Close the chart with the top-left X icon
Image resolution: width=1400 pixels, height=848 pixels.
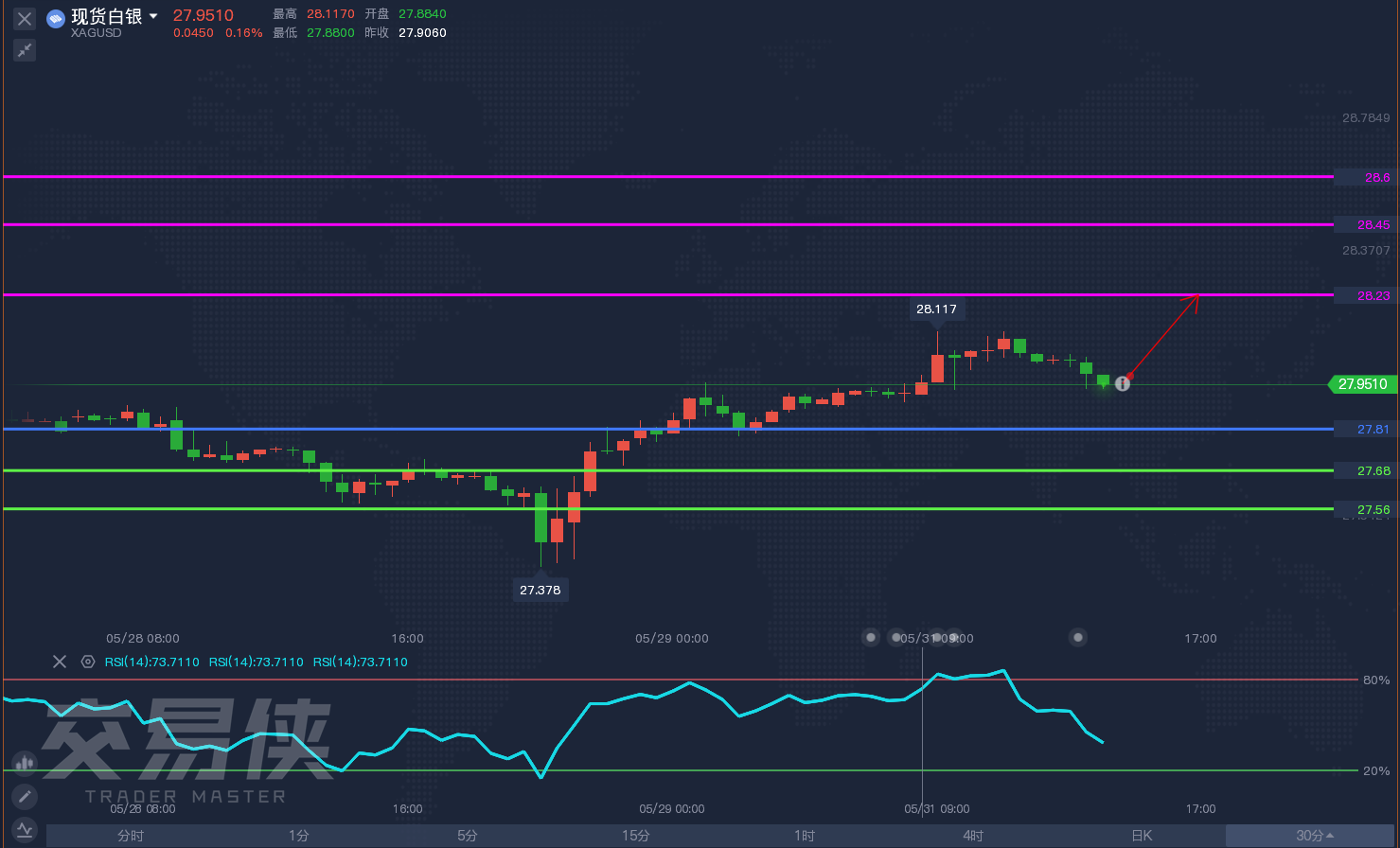point(25,19)
